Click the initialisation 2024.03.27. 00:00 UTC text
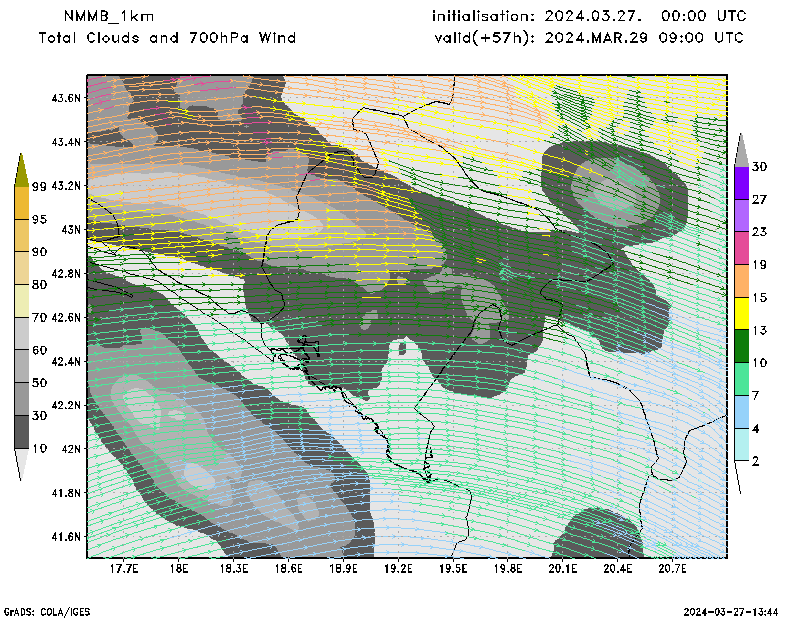This screenshot has width=800, height=618. click(x=589, y=16)
